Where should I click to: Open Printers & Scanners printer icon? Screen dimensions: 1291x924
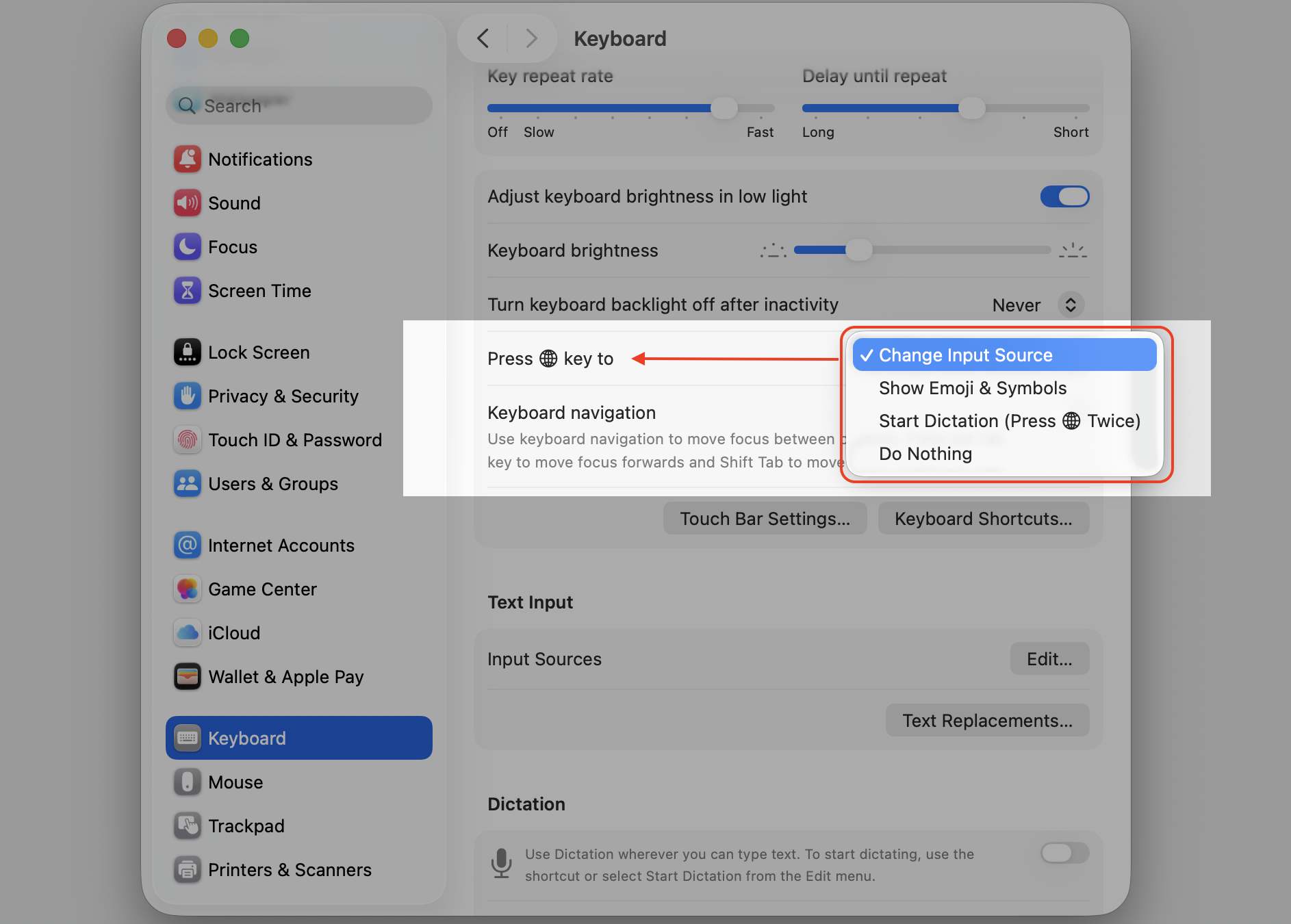(187, 869)
